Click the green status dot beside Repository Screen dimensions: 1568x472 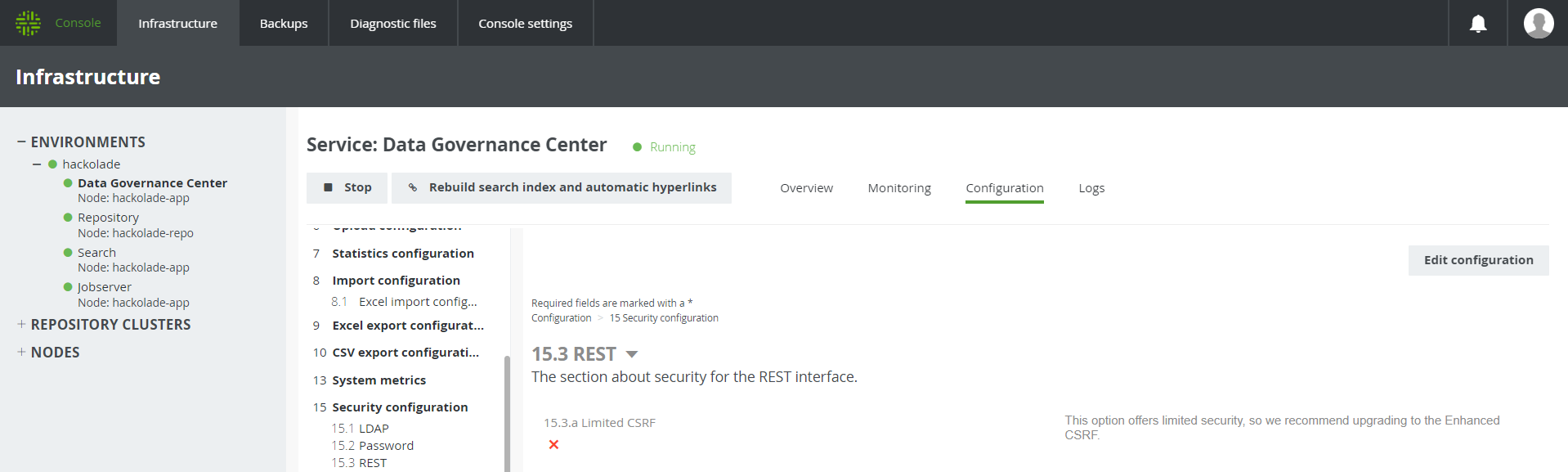pos(68,218)
